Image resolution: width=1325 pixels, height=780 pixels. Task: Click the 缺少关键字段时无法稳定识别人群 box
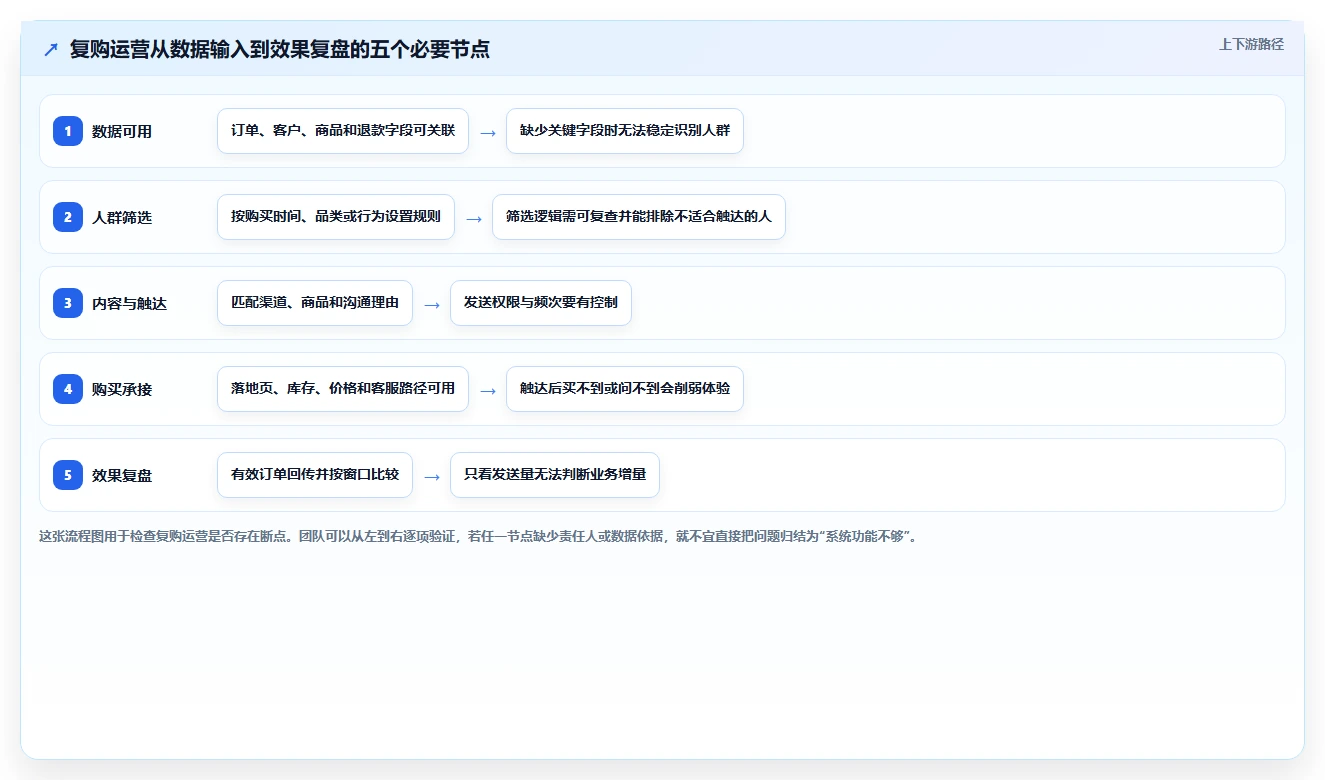click(625, 131)
